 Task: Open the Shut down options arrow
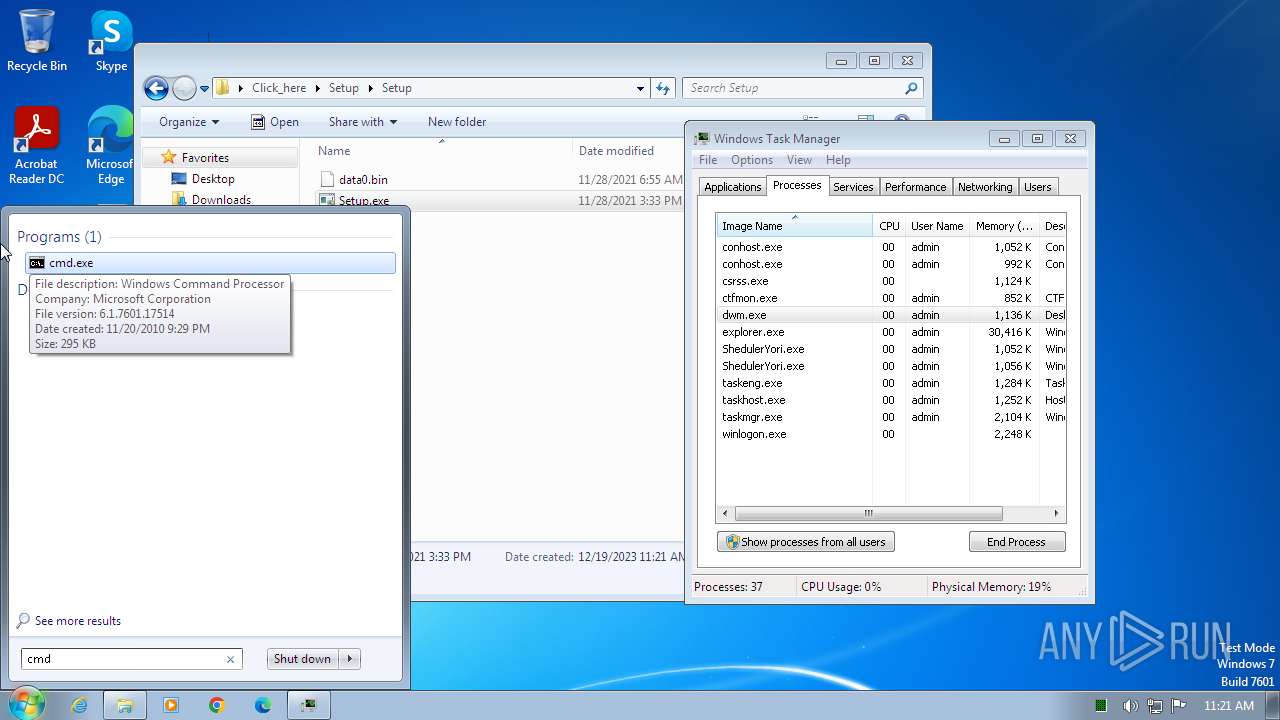(349, 659)
